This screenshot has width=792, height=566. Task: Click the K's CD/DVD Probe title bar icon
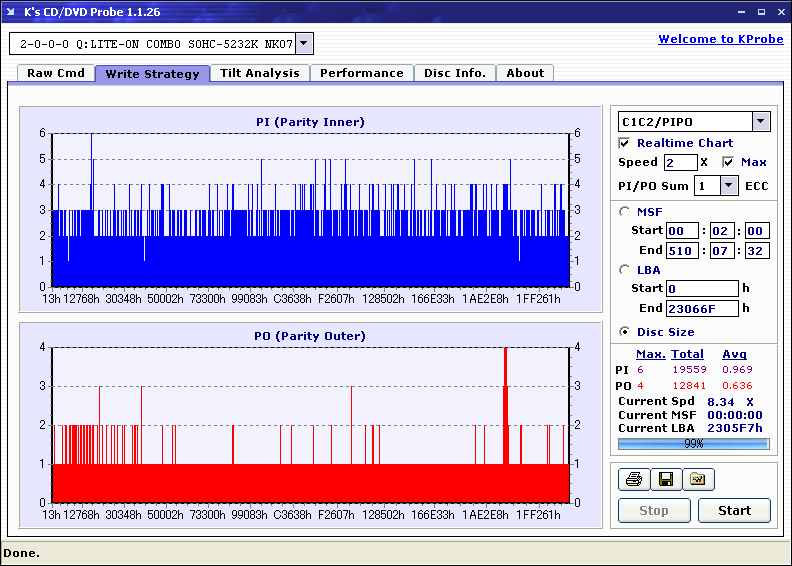coord(12,12)
